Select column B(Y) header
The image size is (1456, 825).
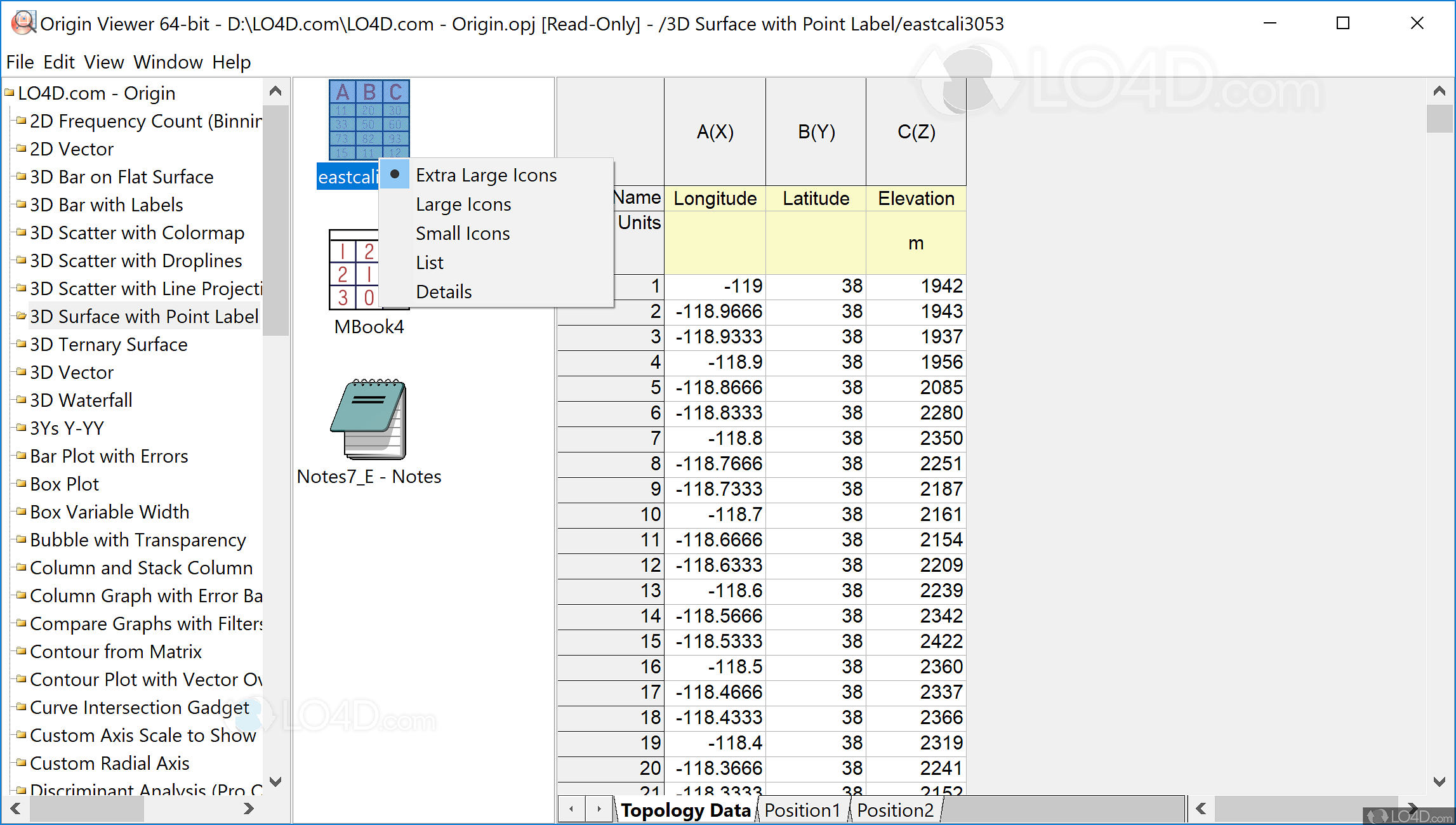[x=816, y=132]
